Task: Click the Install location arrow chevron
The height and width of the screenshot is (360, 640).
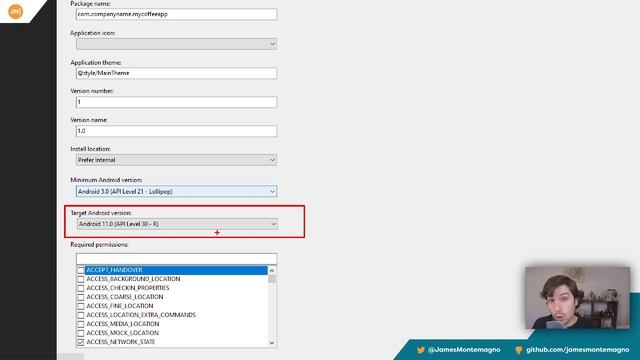Action: [272, 160]
